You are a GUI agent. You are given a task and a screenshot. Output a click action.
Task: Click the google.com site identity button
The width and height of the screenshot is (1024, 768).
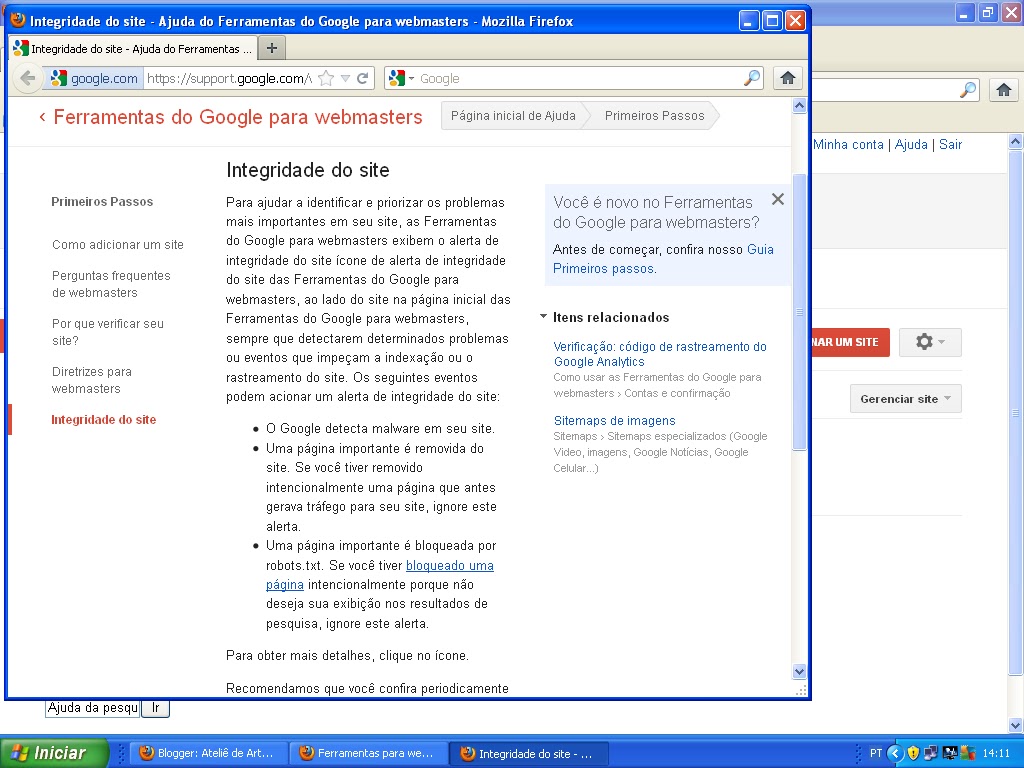[94, 78]
